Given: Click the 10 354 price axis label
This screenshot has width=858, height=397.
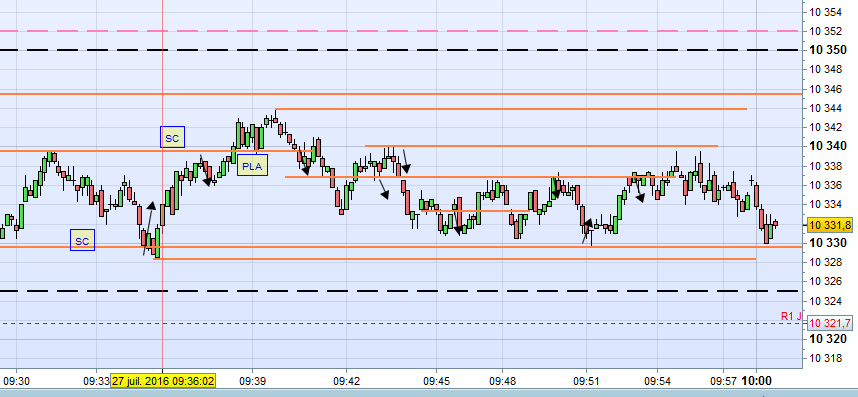Looking at the screenshot, I should tap(826, 12).
